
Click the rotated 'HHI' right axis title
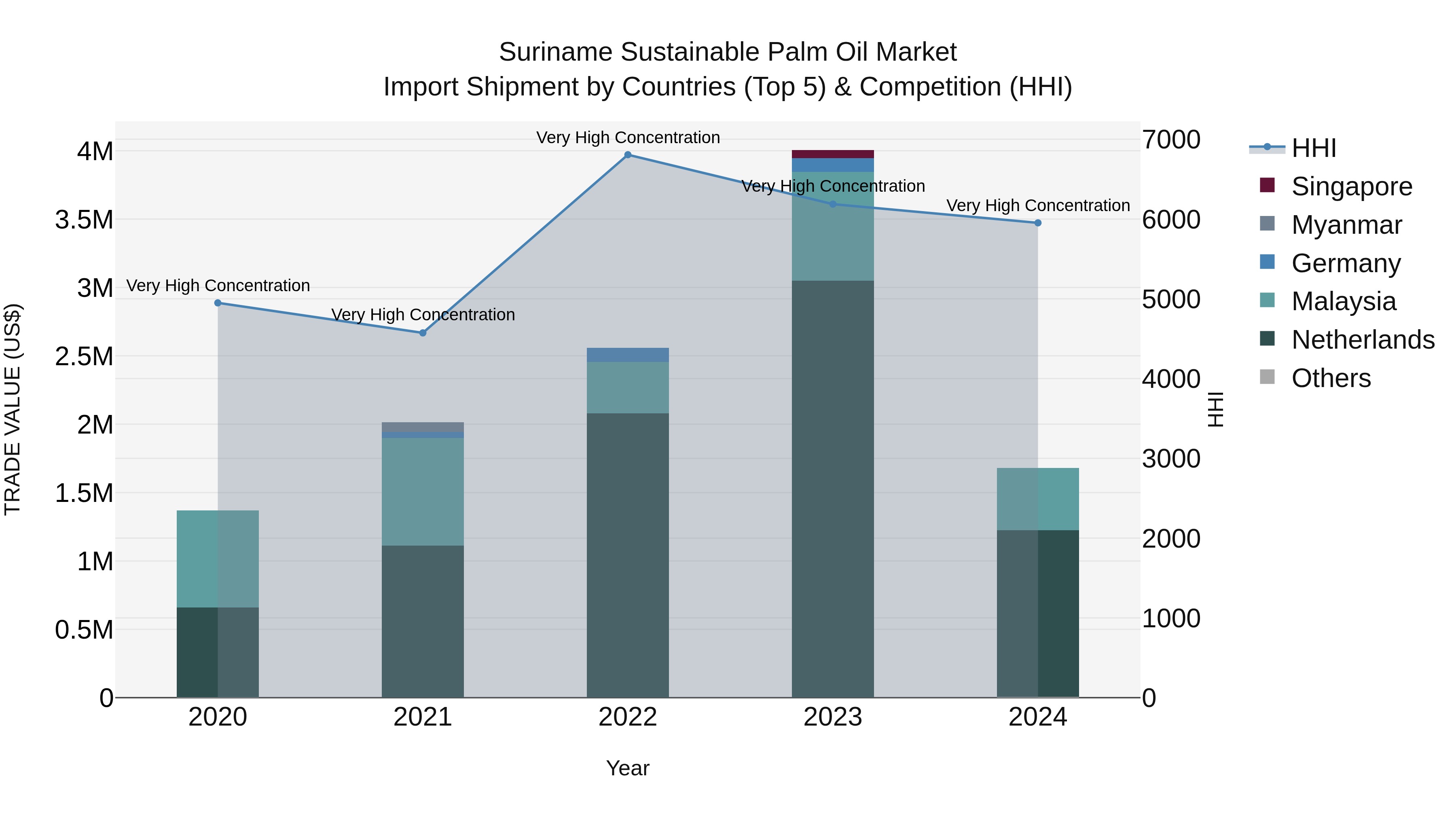(1216, 409)
